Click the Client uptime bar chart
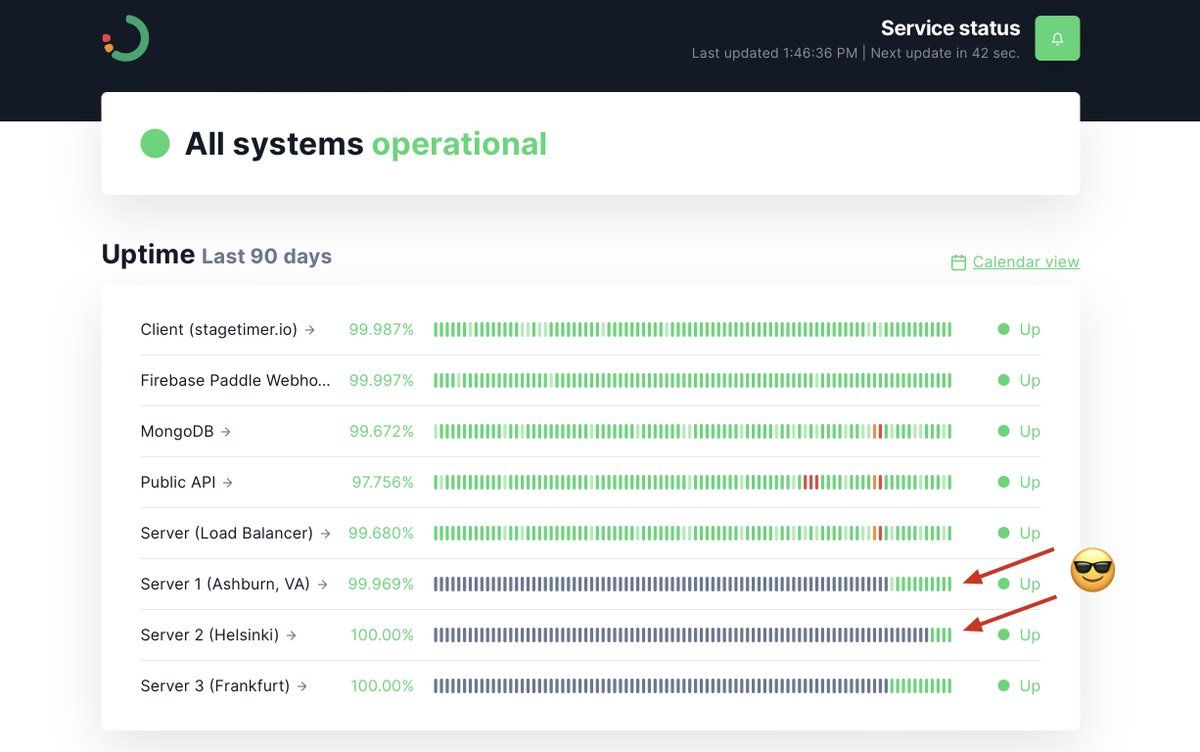The height and width of the screenshot is (752, 1200). point(692,330)
